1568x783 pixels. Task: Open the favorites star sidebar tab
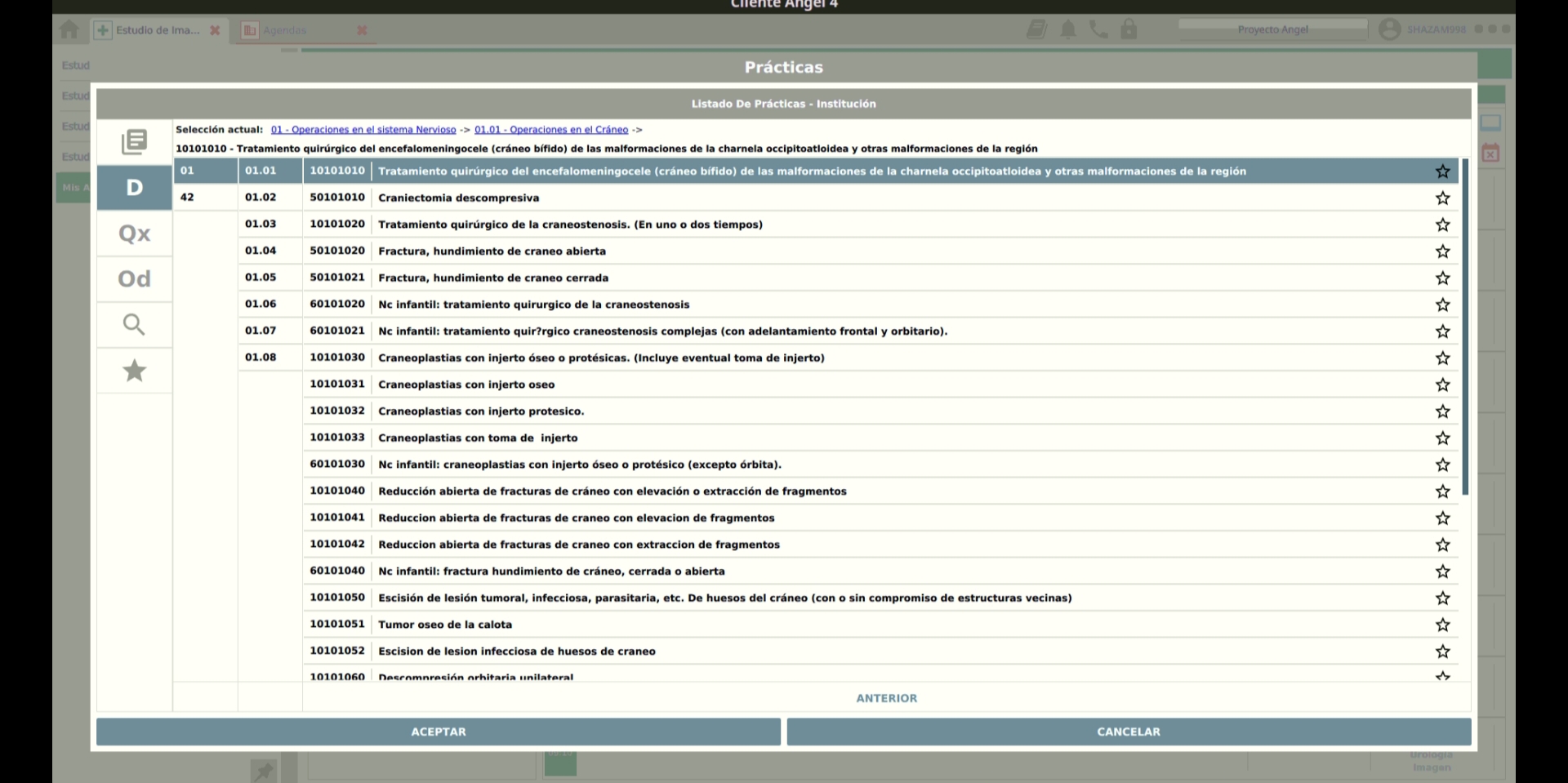[x=134, y=371]
